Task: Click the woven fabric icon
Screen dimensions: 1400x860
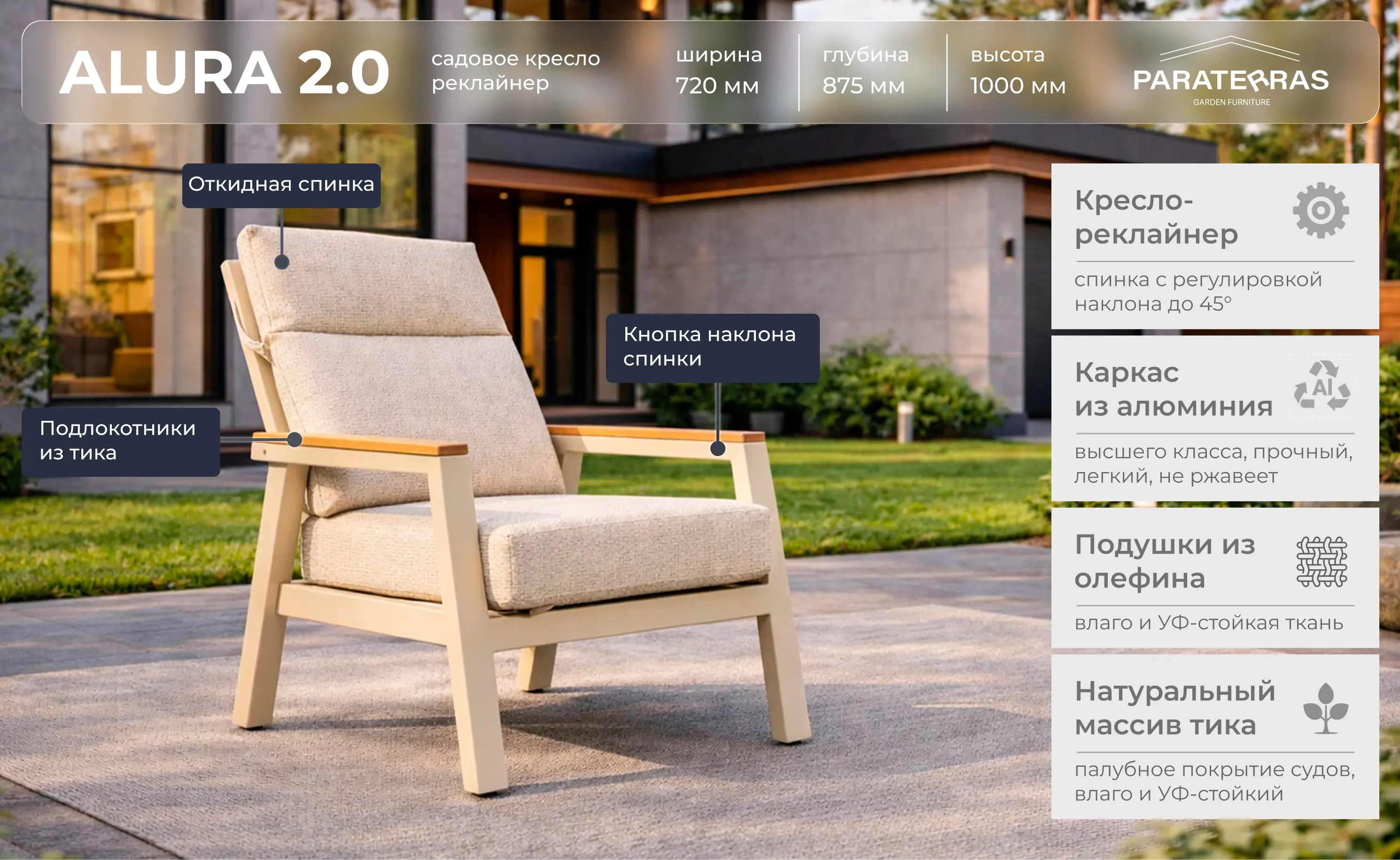Action: tap(1322, 561)
